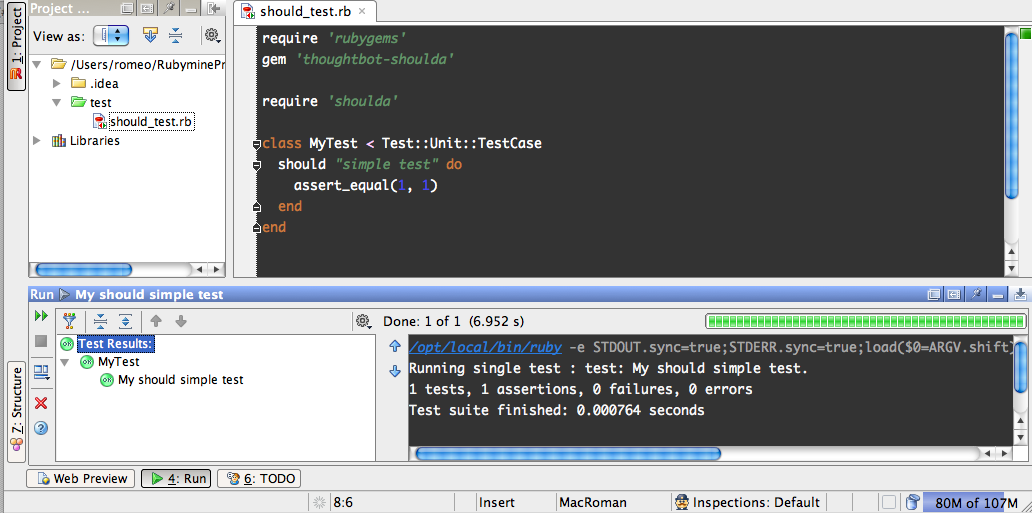Expand all test results in the tree
The height and width of the screenshot is (513, 1032).
(x=125, y=321)
